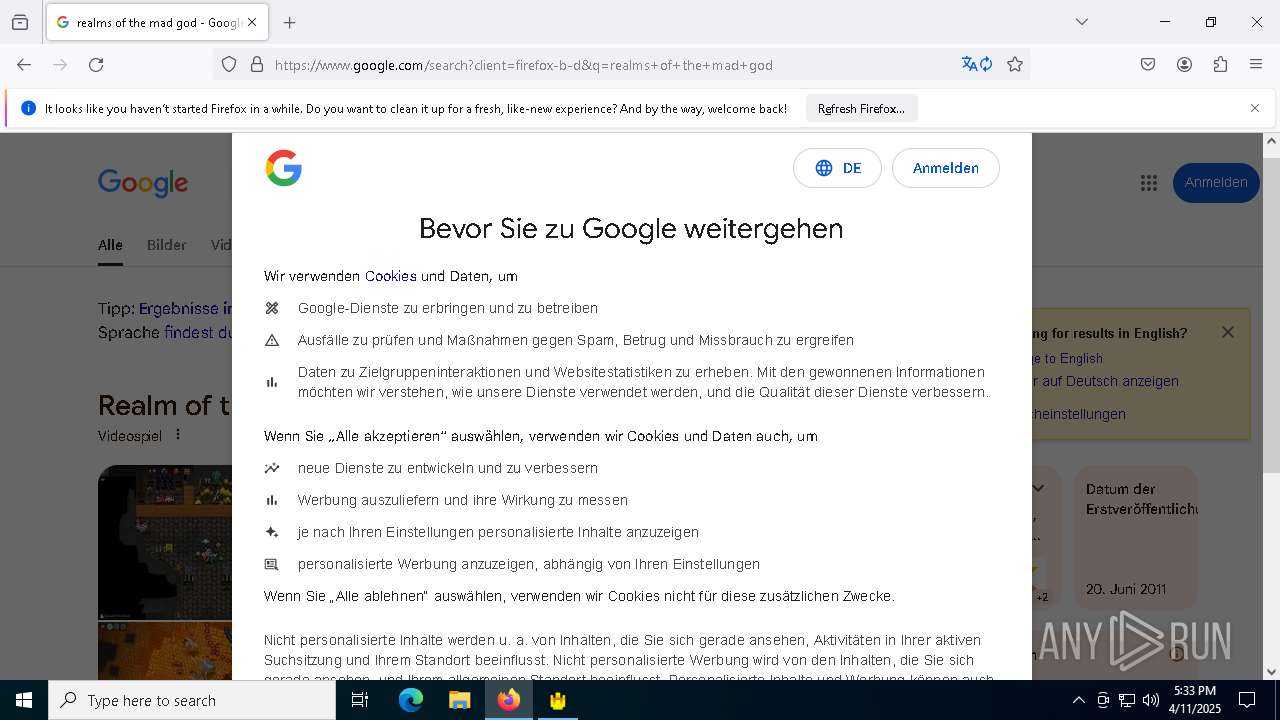Viewport: 1280px width, 720px height.
Task: Open Windows notification center
Action: pos(1247,700)
